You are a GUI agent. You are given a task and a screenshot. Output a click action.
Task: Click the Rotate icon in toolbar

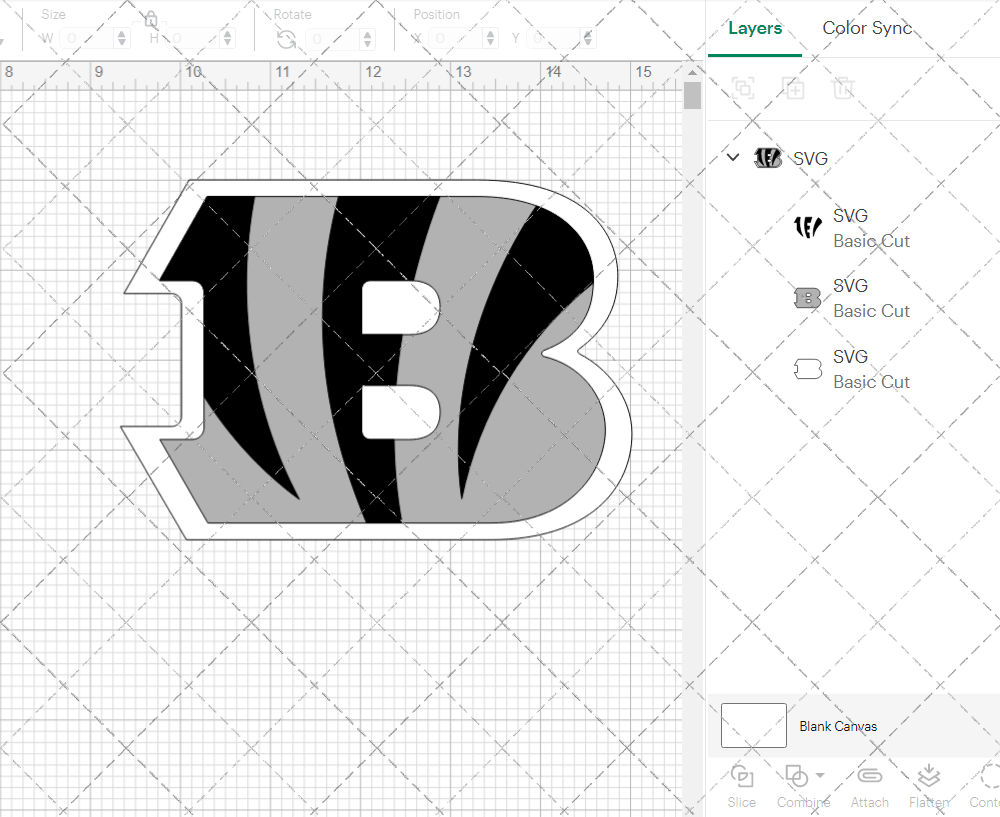coord(286,39)
